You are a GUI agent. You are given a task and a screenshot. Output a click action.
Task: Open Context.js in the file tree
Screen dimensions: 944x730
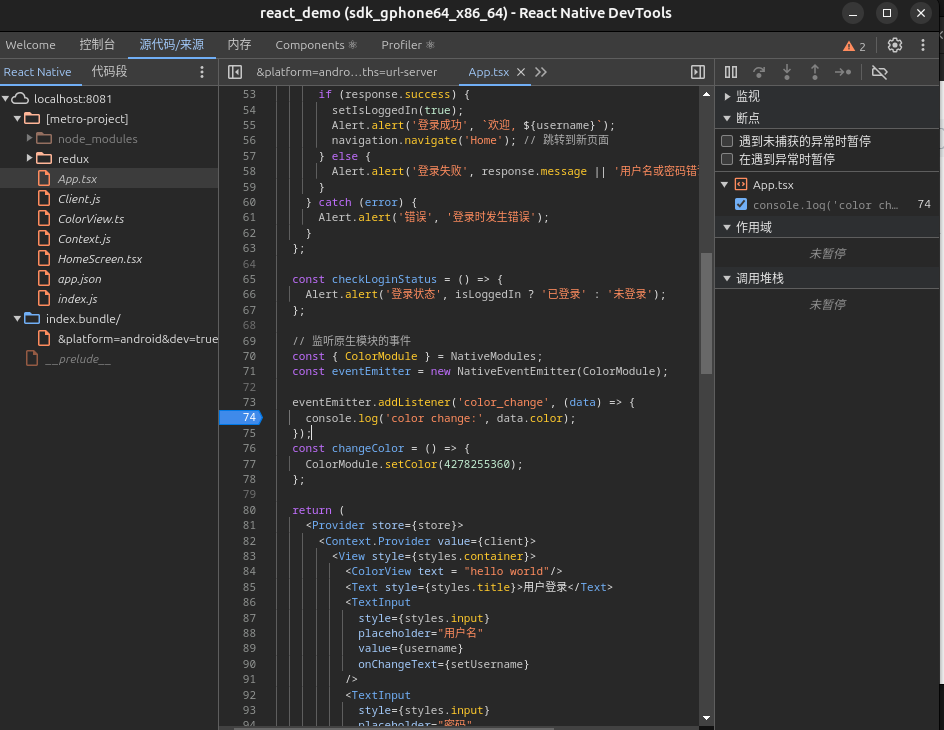tap(84, 239)
